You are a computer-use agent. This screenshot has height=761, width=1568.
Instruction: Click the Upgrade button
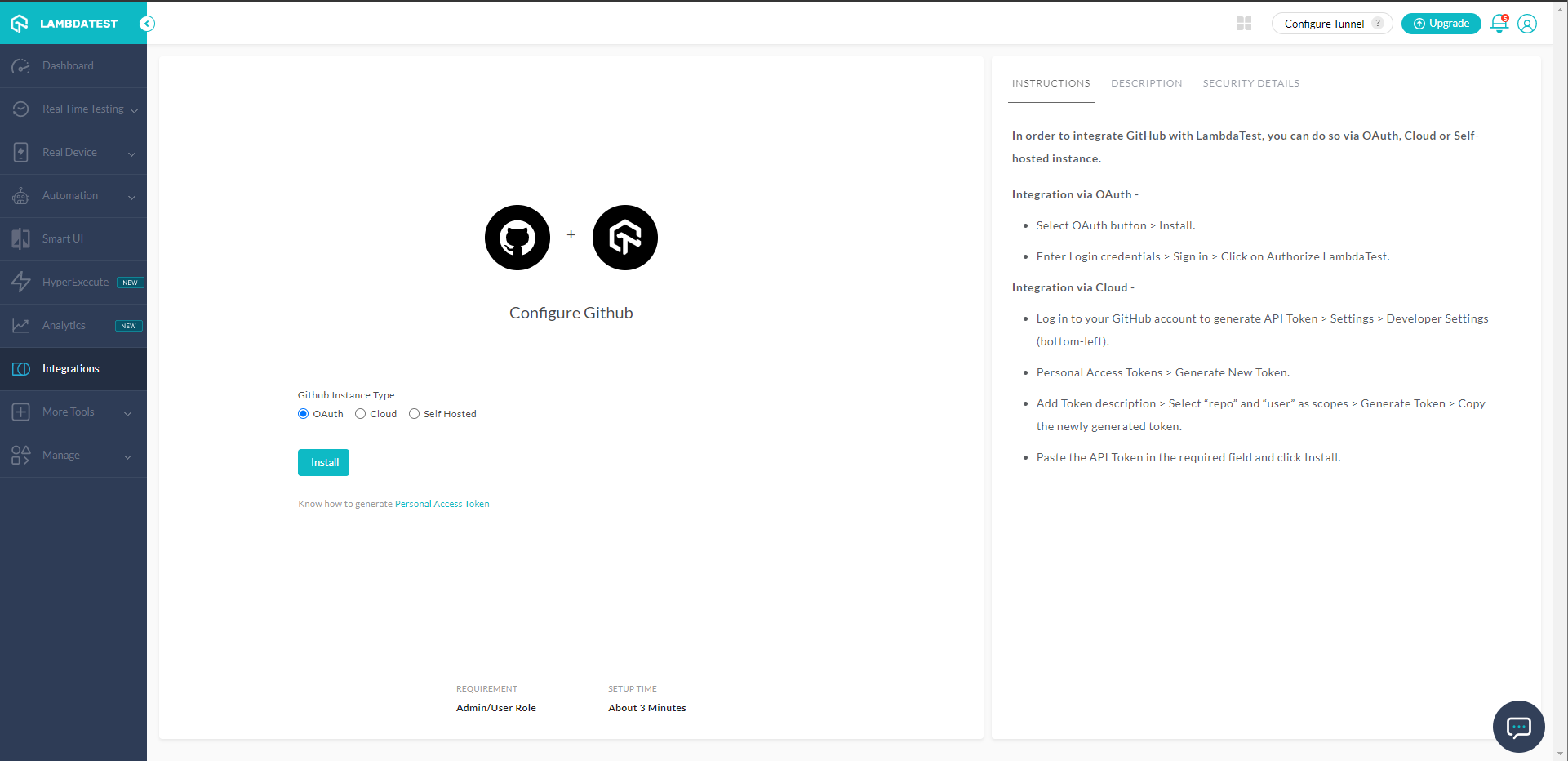(x=1441, y=24)
